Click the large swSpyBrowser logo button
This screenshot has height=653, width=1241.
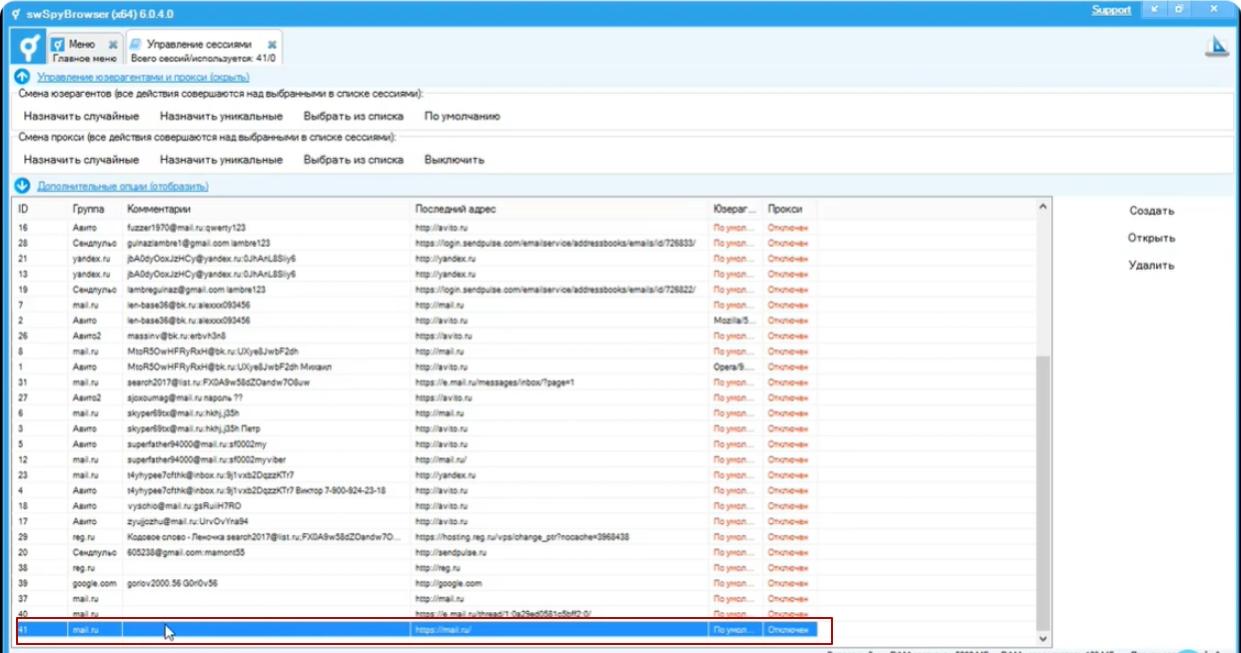click(28, 47)
